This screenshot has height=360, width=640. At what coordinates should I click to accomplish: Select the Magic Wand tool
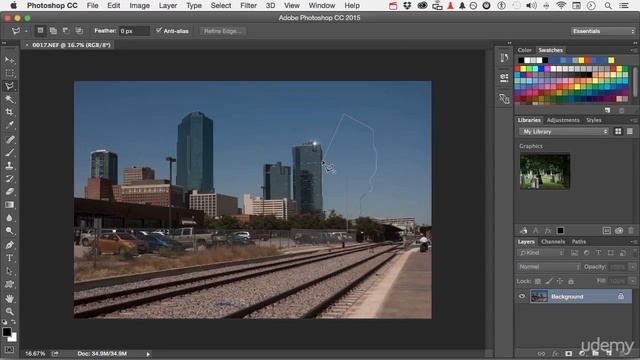point(9,99)
